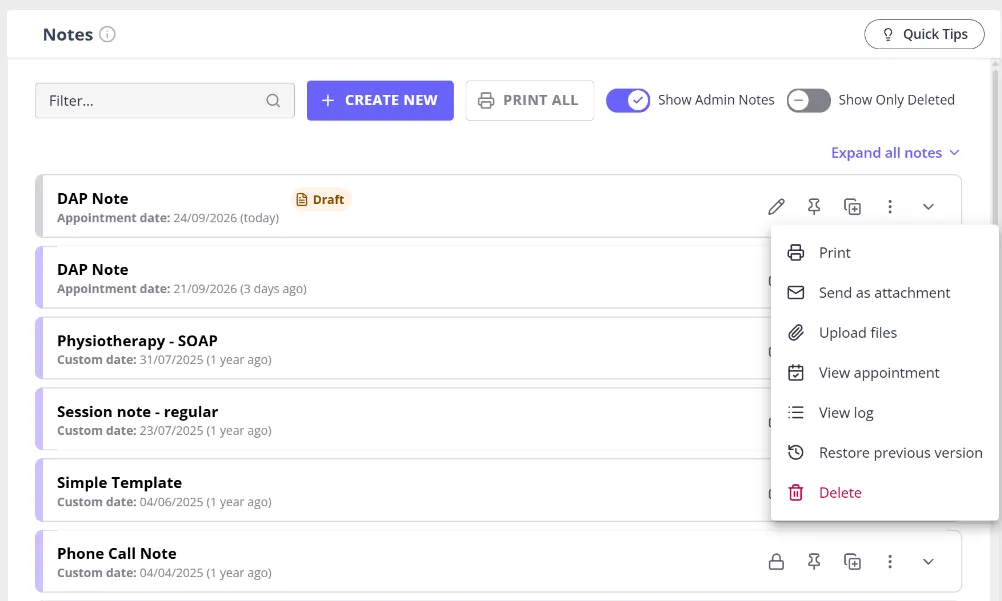Choose Restore previous version
1002x601 pixels.
coord(884,453)
